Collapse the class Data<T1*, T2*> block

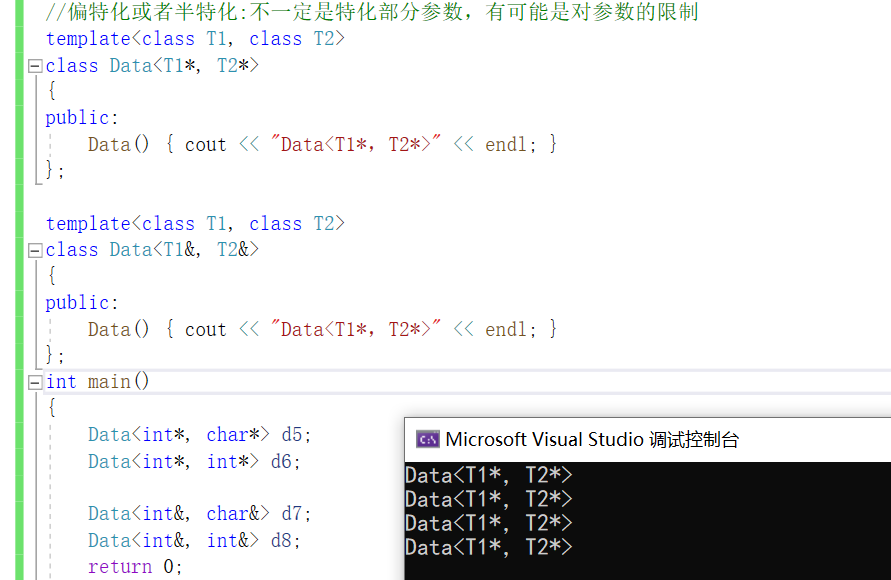35,66
